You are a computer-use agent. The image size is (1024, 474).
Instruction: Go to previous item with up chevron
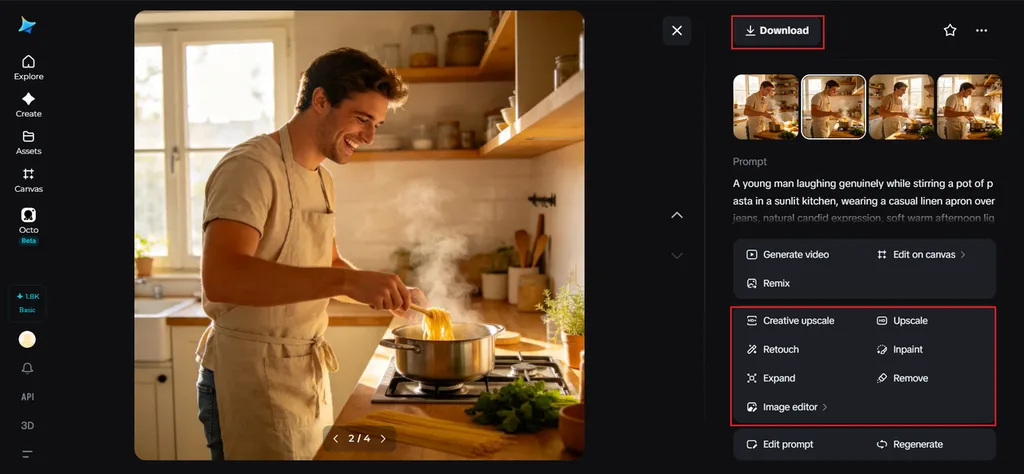point(677,215)
